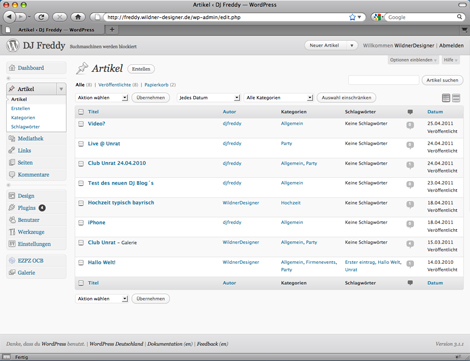Click the Artikel suchen button

point(442,80)
